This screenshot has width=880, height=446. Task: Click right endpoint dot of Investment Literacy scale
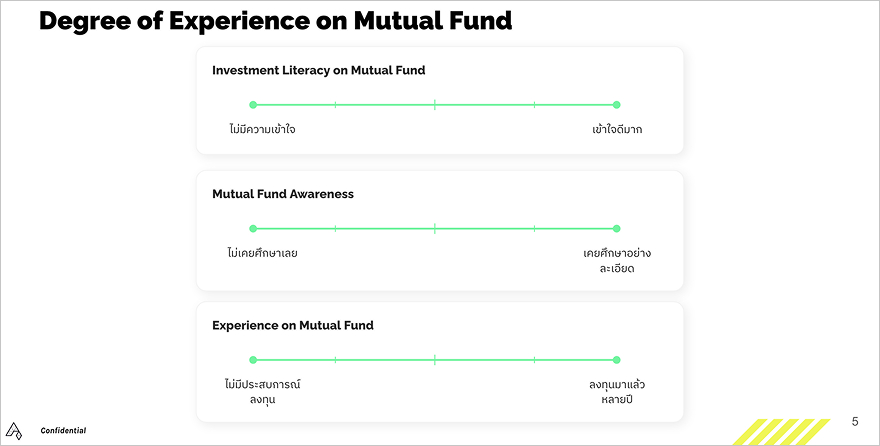616,105
